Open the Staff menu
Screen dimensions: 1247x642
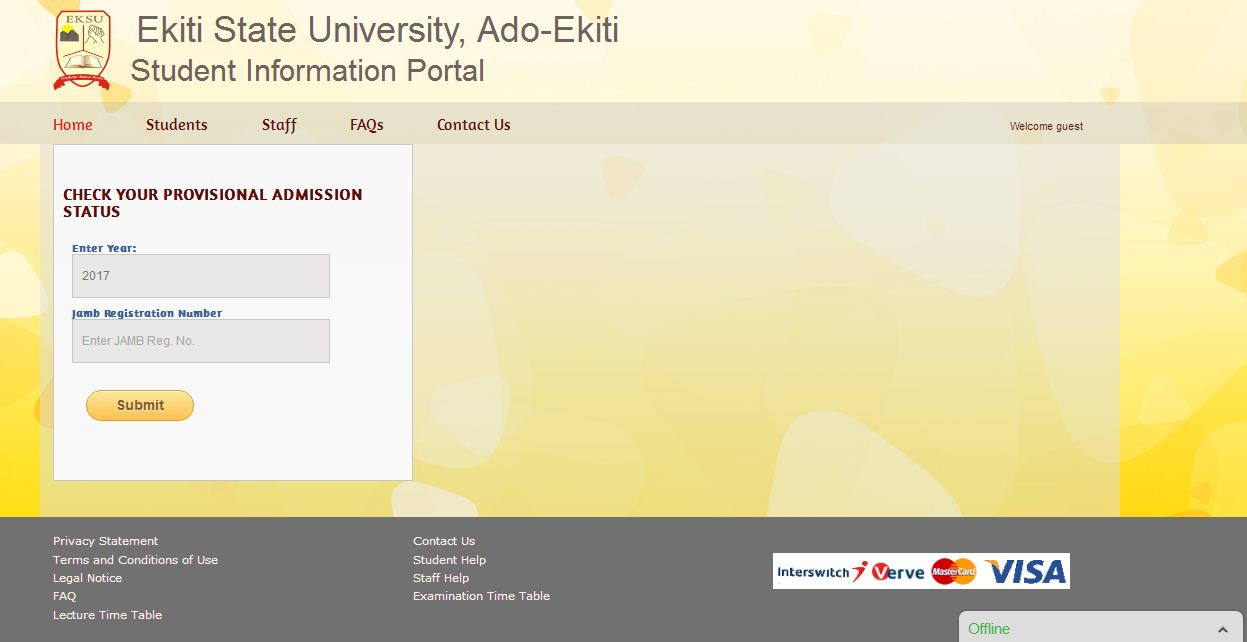click(279, 125)
